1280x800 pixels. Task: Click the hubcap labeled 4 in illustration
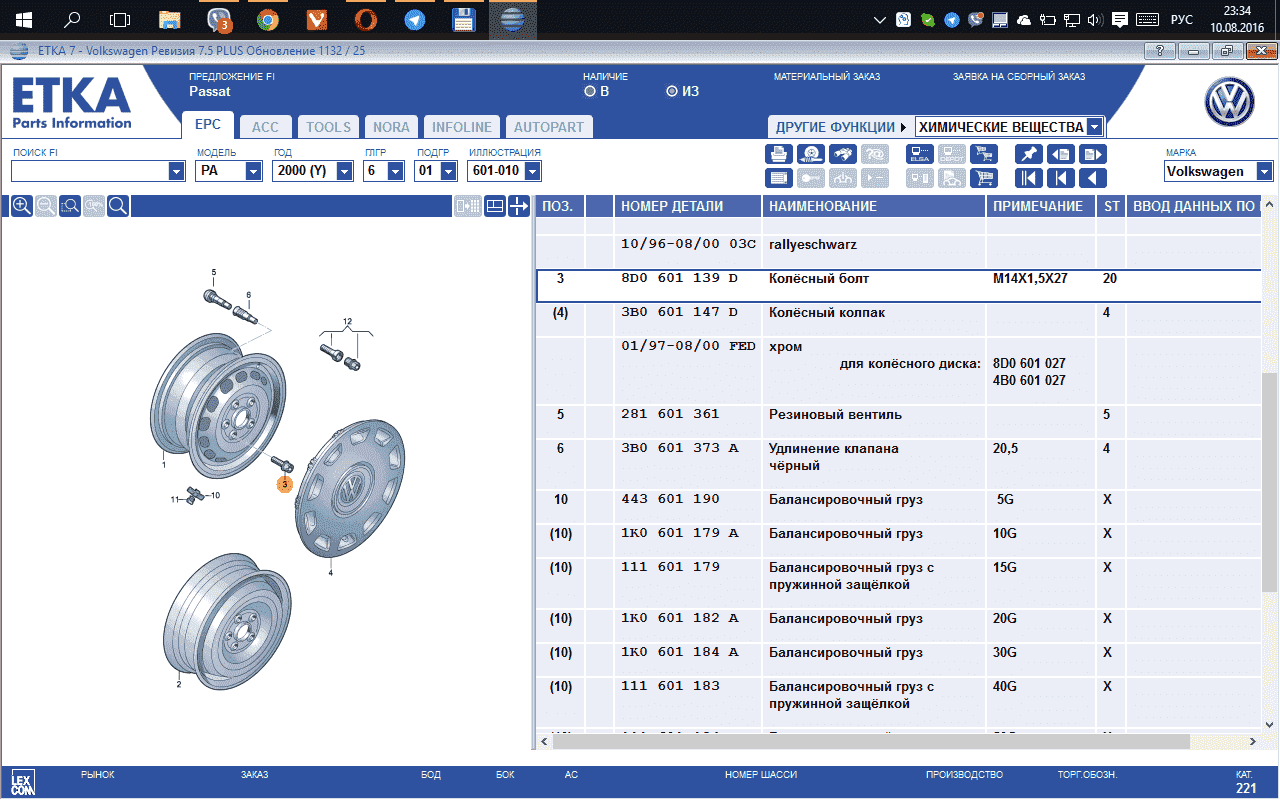point(350,490)
